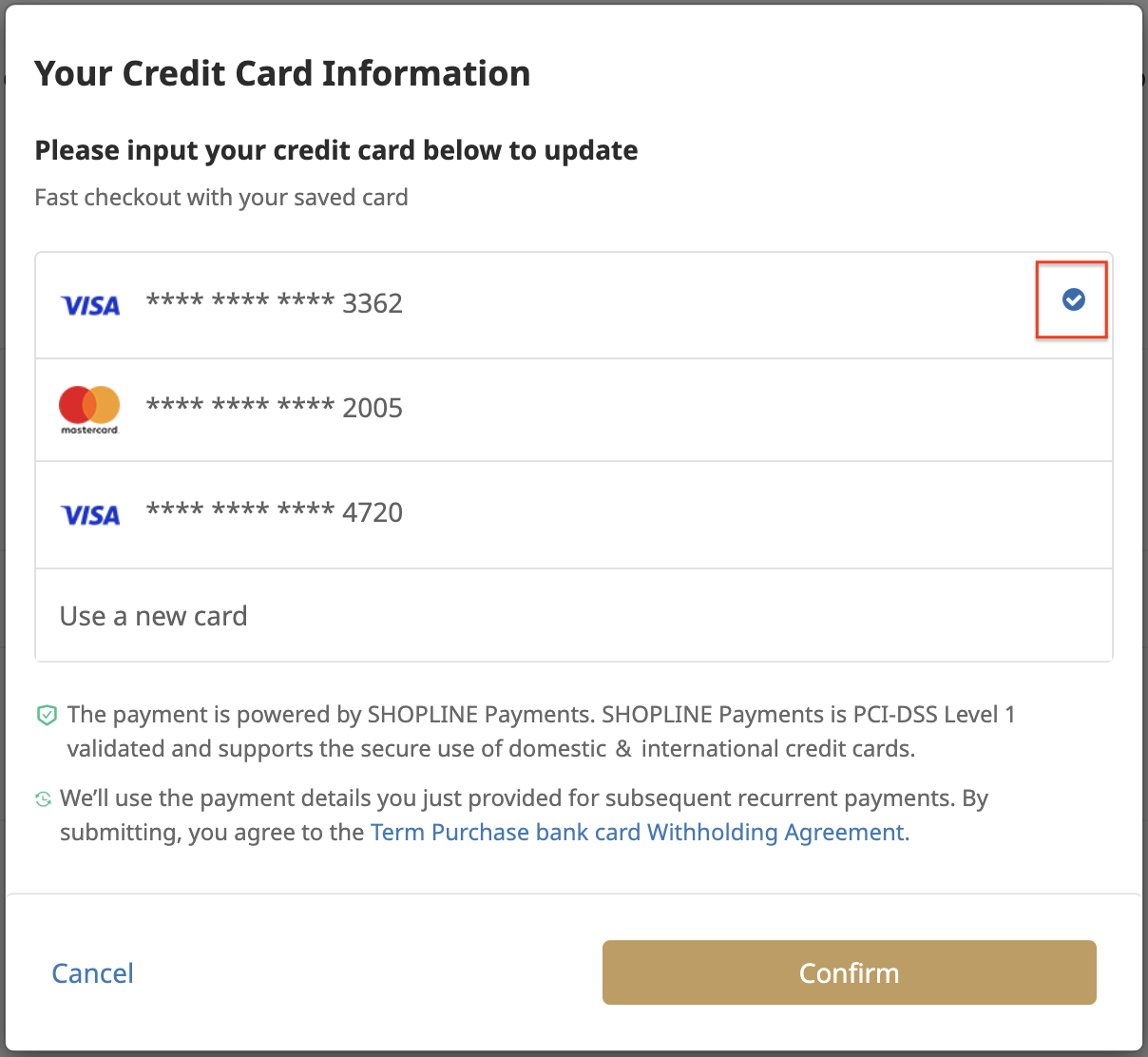Screen dimensions: 1148x1057
Task: Choose the masked card number ending 4720
Action: click(275, 512)
